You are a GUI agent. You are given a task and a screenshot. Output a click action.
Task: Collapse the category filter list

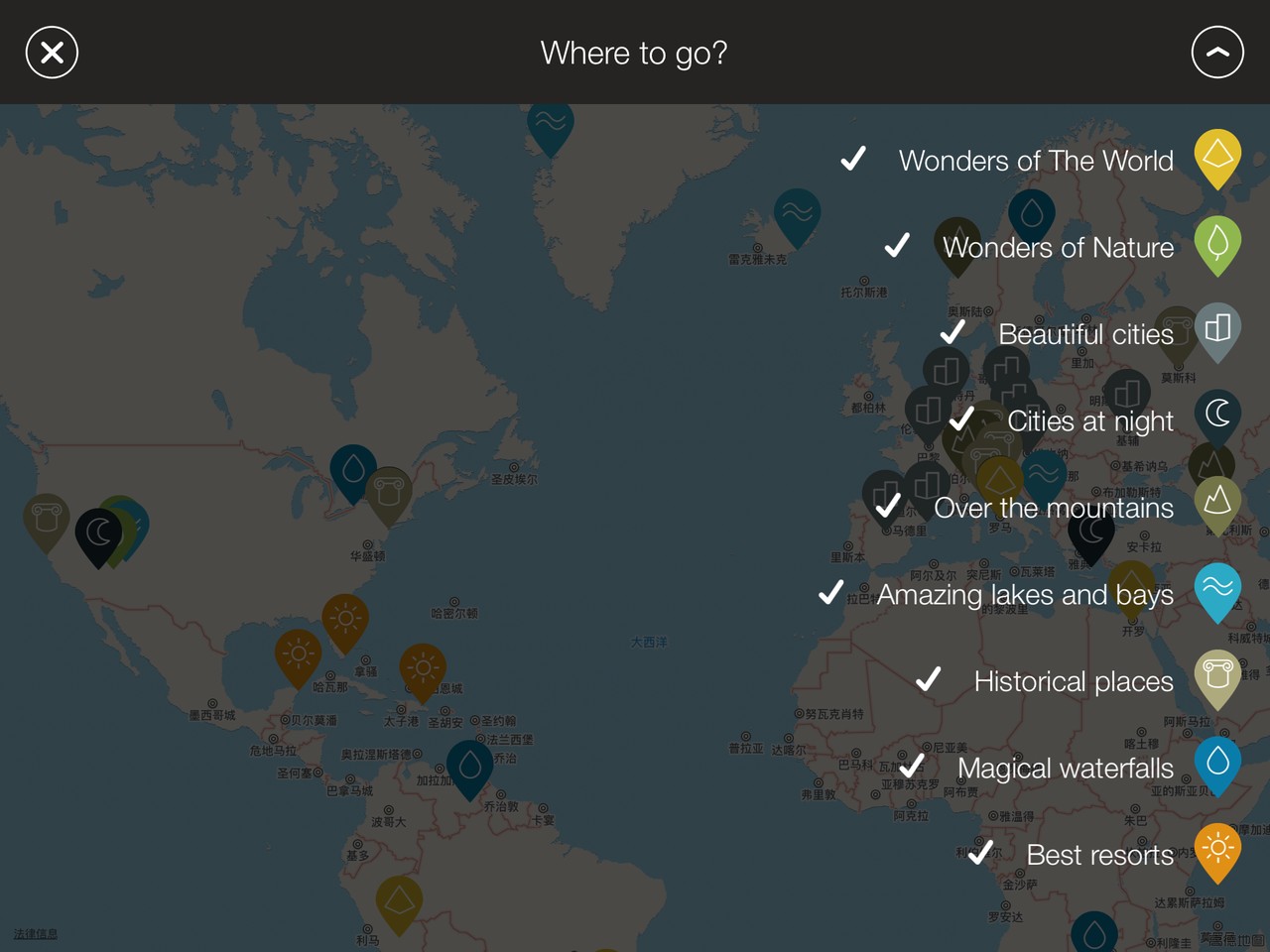(1217, 53)
